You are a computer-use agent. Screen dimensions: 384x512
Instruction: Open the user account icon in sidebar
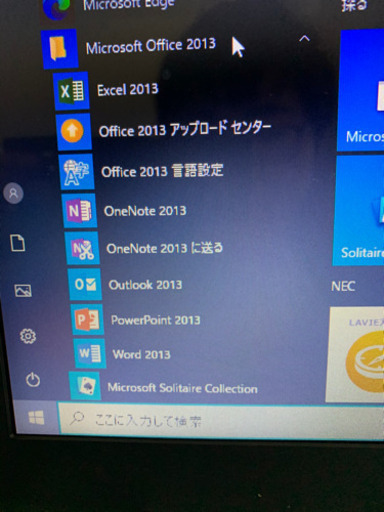[13, 193]
